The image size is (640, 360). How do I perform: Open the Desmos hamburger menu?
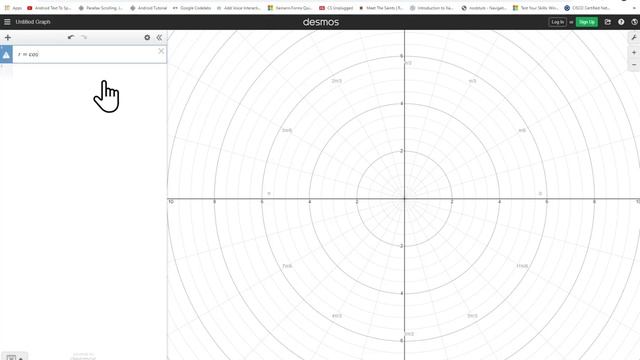7,22
